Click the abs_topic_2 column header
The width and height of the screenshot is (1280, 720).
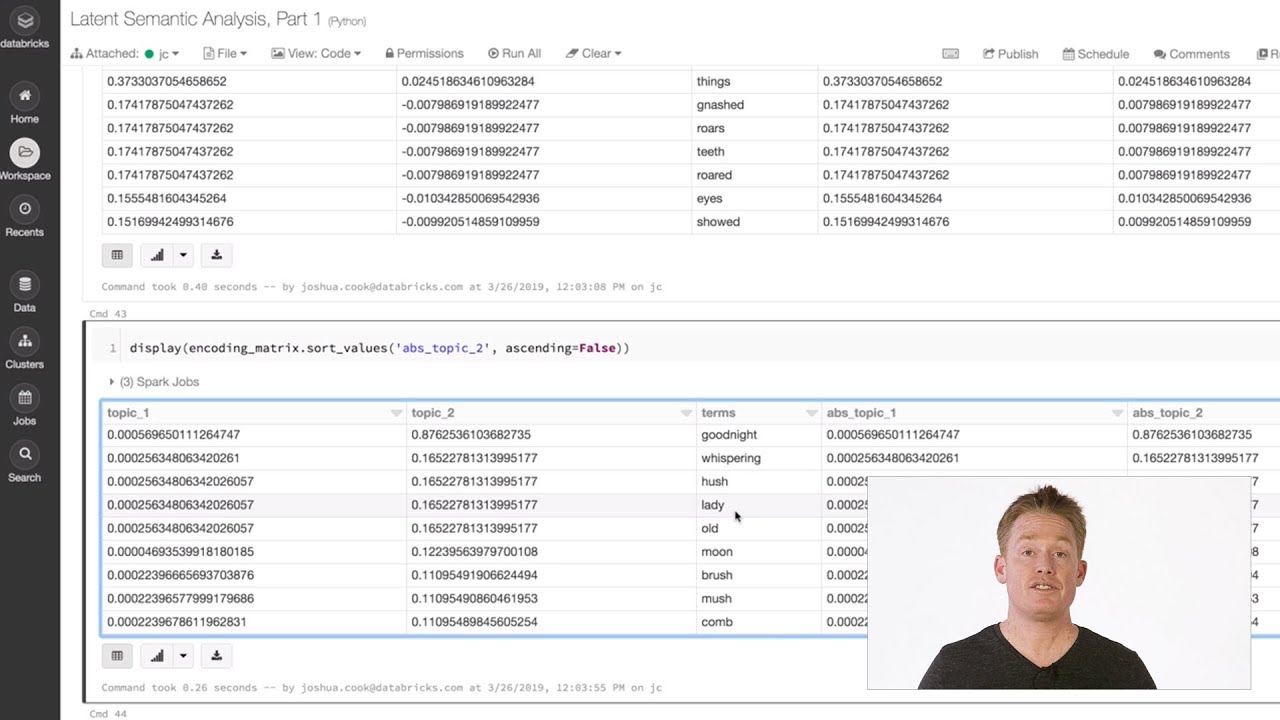tap(1167, 413)
